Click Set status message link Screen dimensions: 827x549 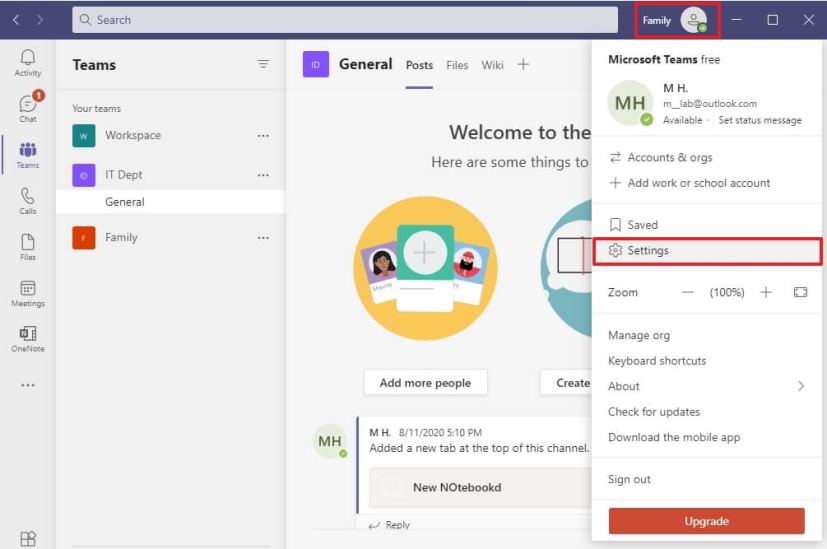(759, 120)
